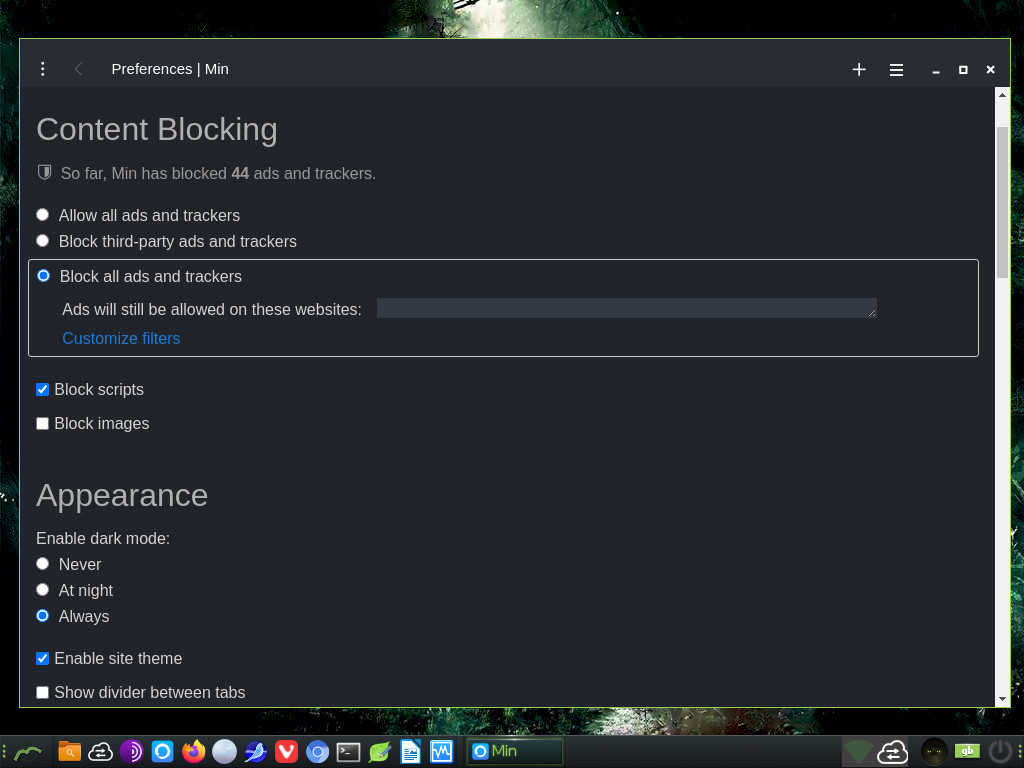Open the Customize filters link
Image resolution: width=1024 pixels, height=768 pixels.
121,338
